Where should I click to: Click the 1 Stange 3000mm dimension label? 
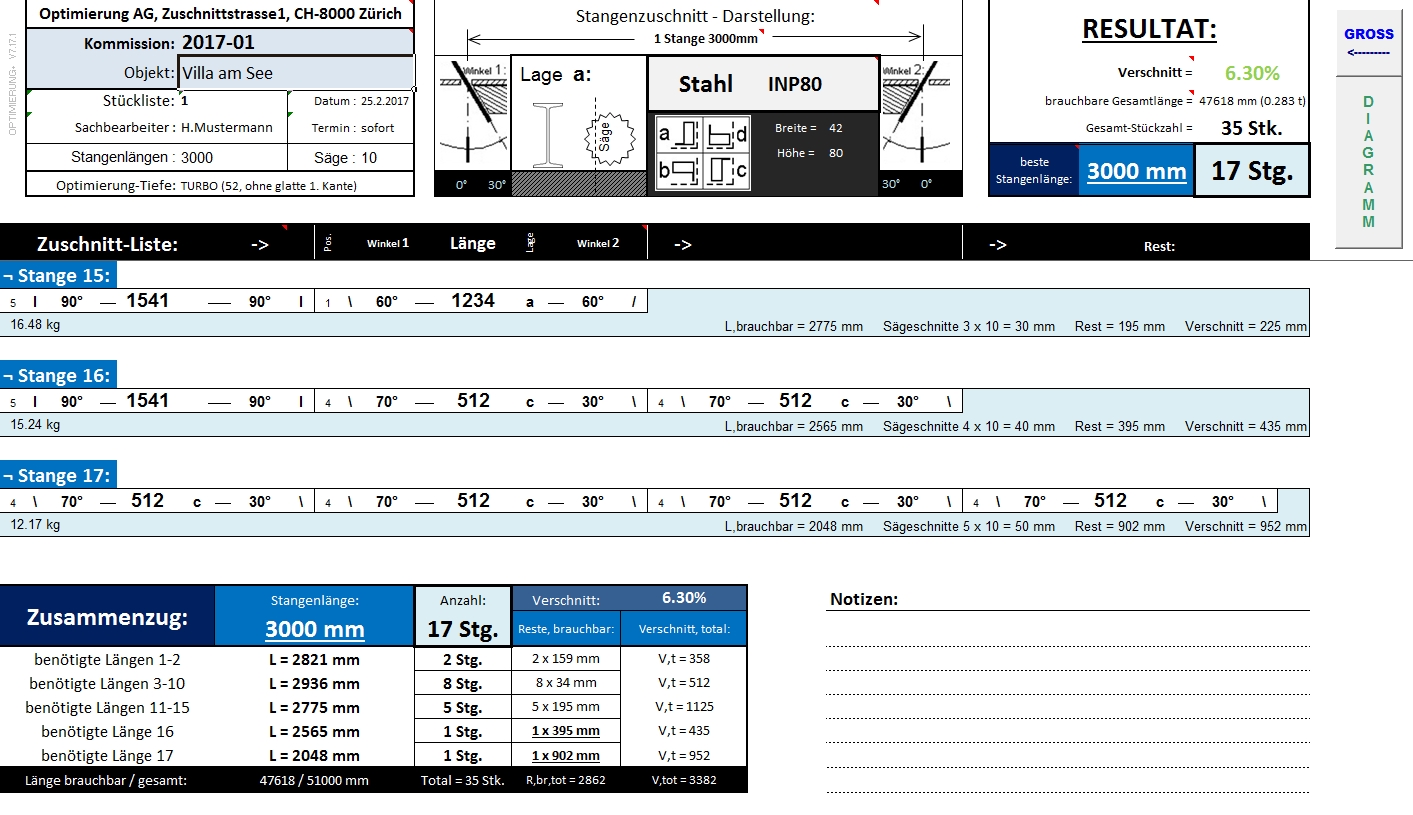point(706,38)
